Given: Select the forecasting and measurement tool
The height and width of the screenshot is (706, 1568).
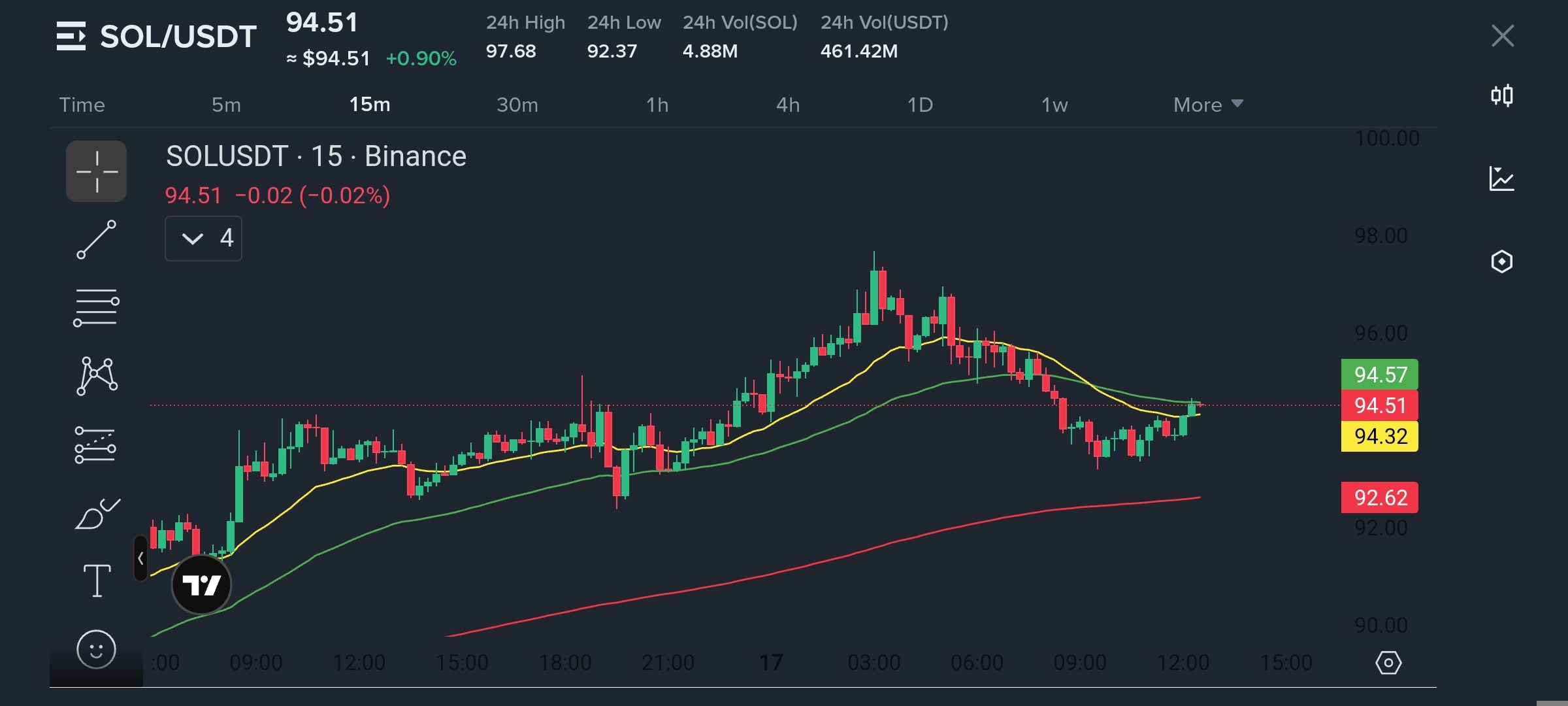Looking at the screenshot, I should tap(95, 445).
